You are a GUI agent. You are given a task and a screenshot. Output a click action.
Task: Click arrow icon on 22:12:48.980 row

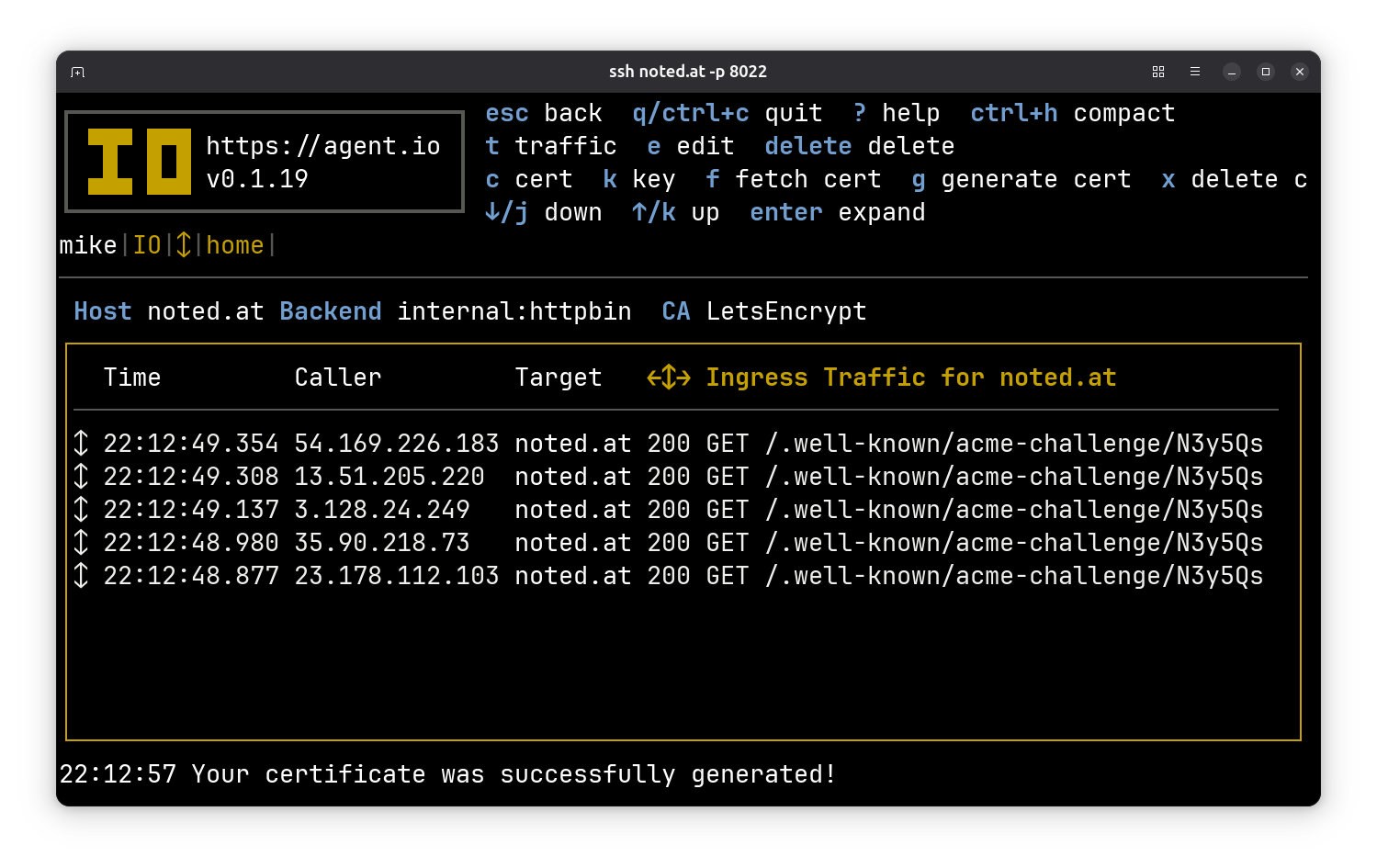81,543
